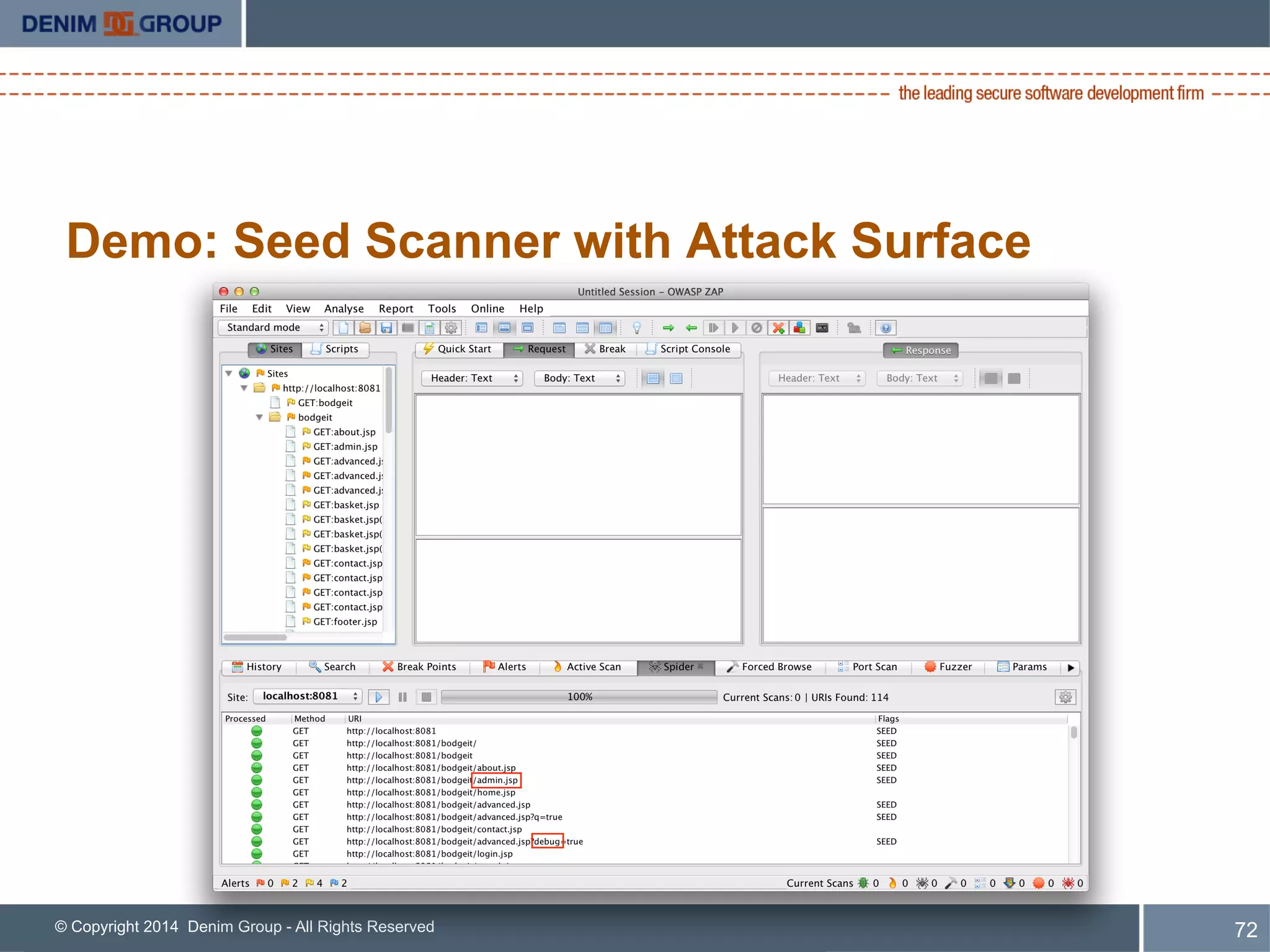This screenshot has width=1270, height=952.
Task: Click the flame active scan status icon
Action: (x=892, y=883)
